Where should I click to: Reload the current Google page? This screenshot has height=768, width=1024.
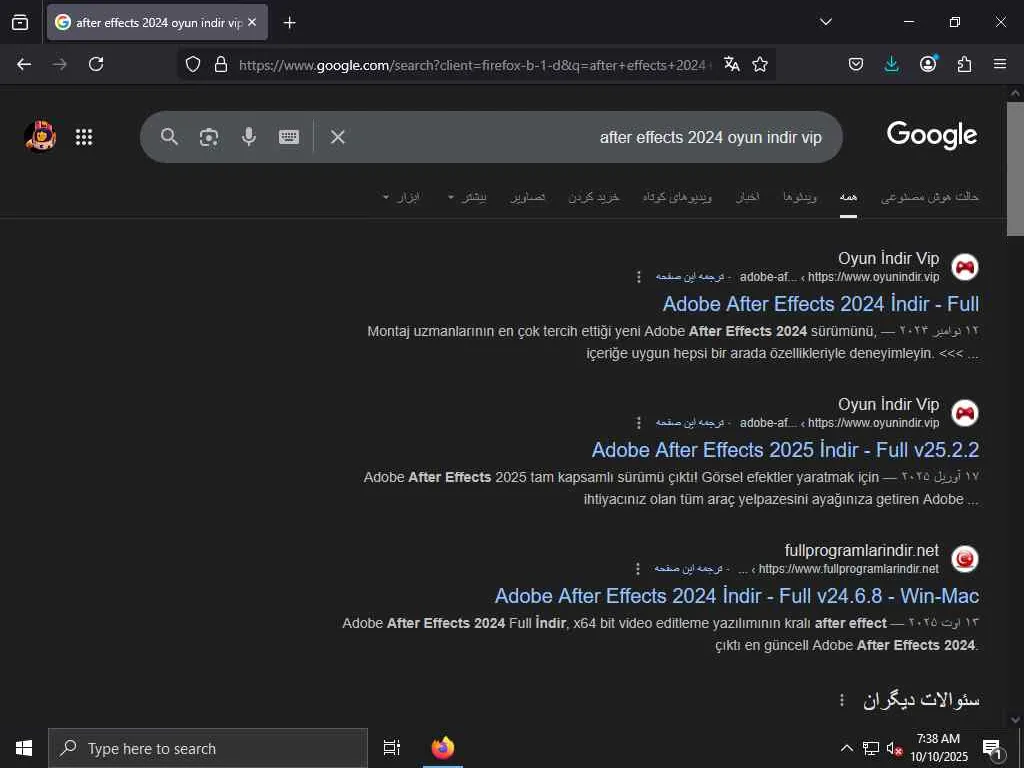tap(96, 64)
